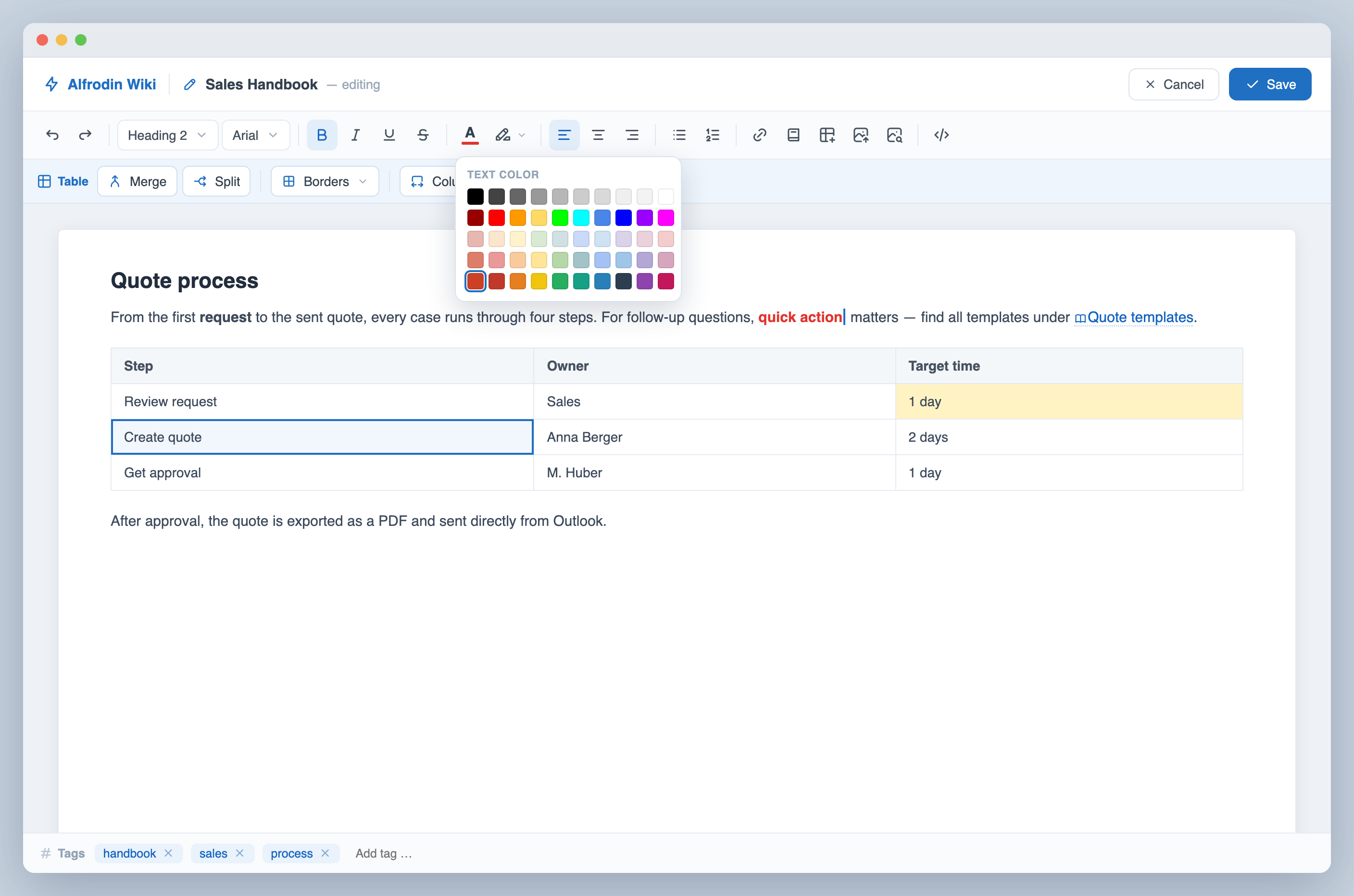Click the Add tag input field
Screen dimensions: 1354x896
(384, 853)
